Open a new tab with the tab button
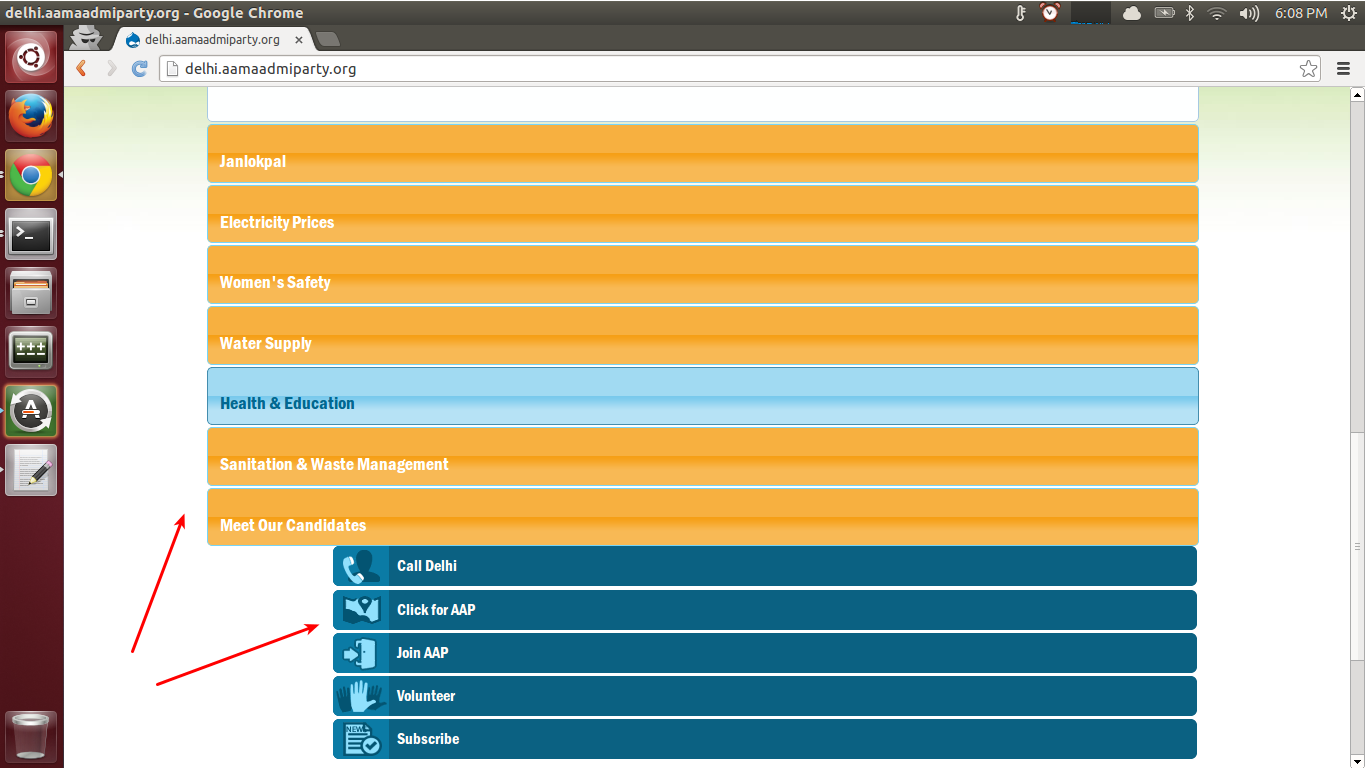Screen dimensions: 1366x768 [x=327, y=39]
